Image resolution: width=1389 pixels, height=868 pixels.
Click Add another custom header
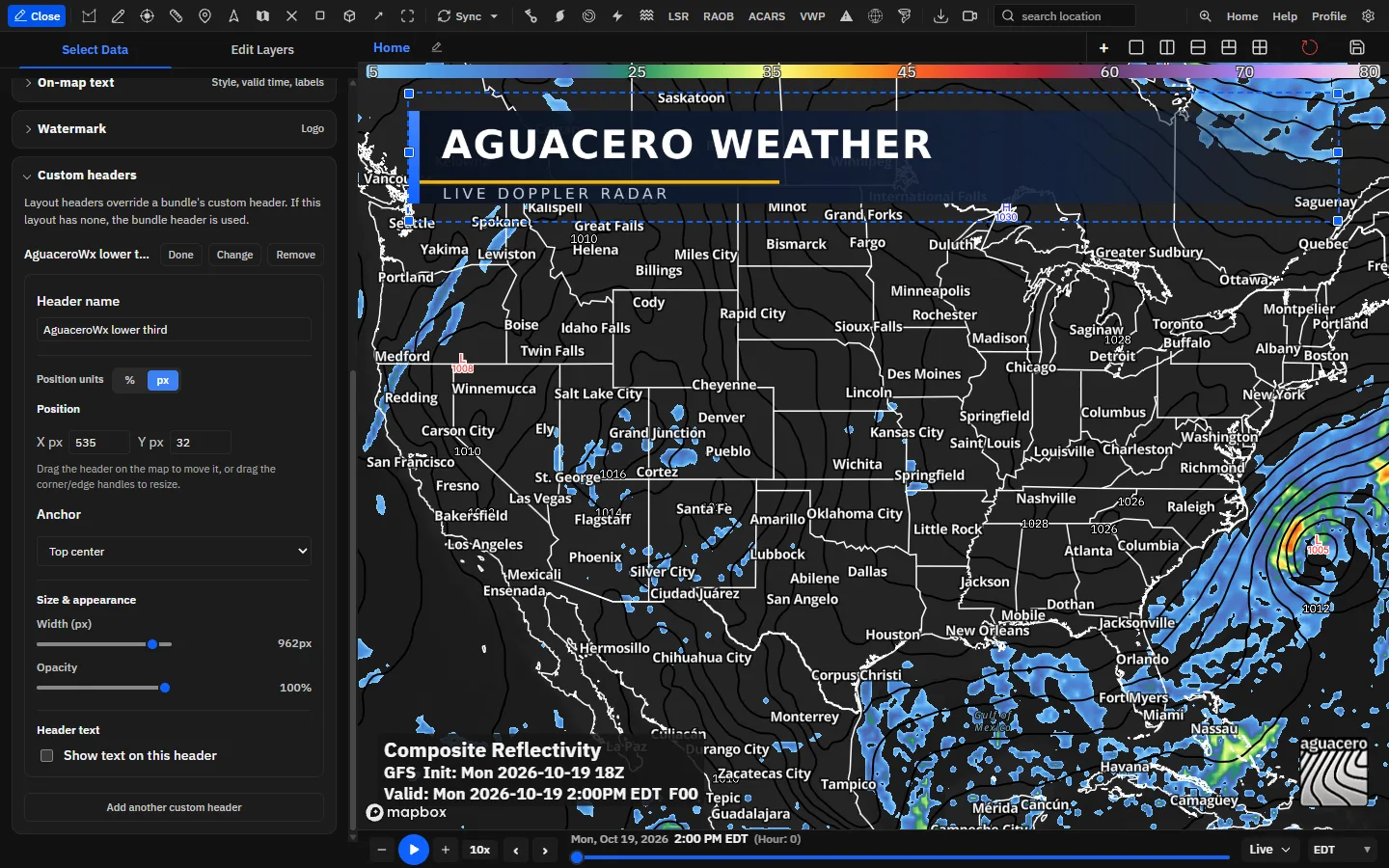[174, 807]
